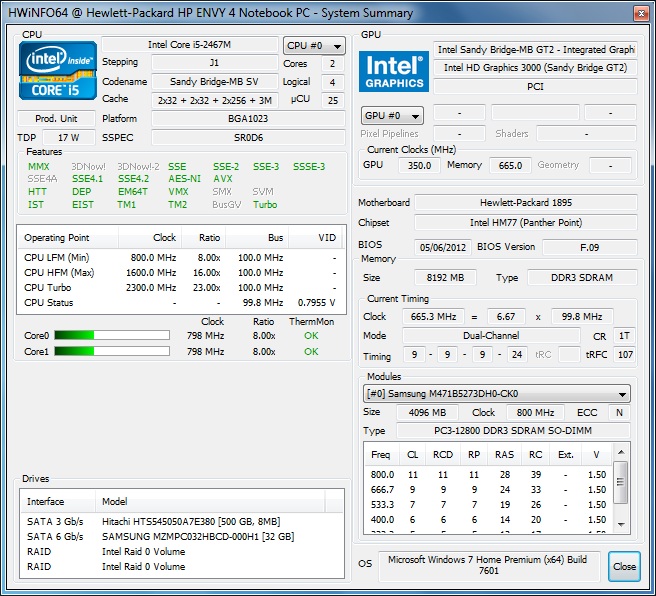Click the PCI bus field in GPU section

(x=535, y=87)
